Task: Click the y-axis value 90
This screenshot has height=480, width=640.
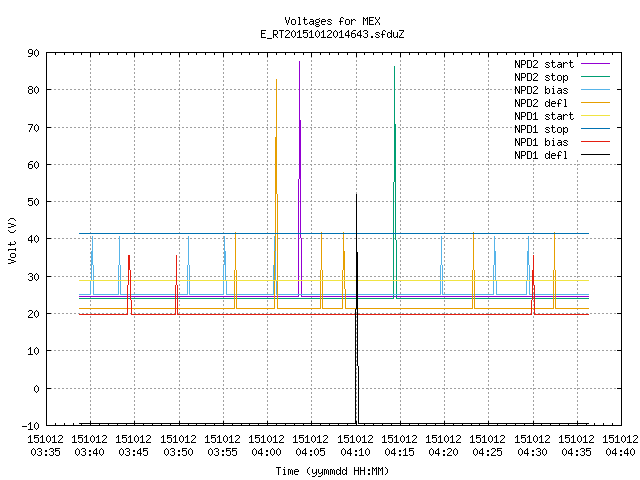Action: click(33, 53)
